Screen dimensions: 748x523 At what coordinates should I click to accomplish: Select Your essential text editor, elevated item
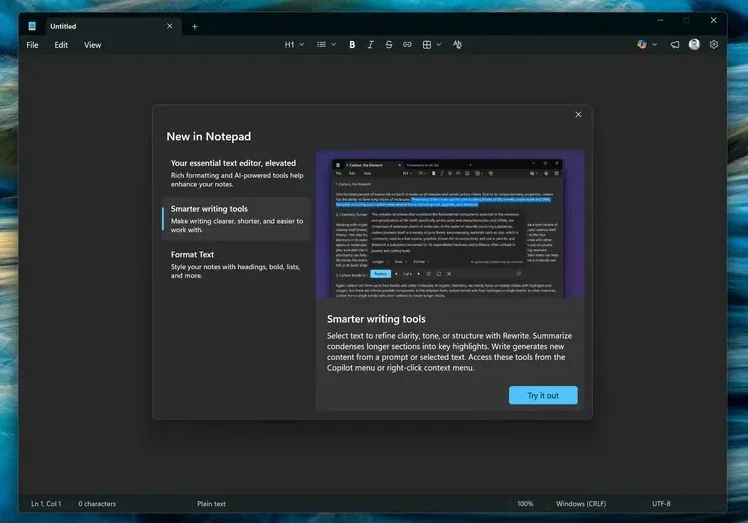(x=237, y=173)
